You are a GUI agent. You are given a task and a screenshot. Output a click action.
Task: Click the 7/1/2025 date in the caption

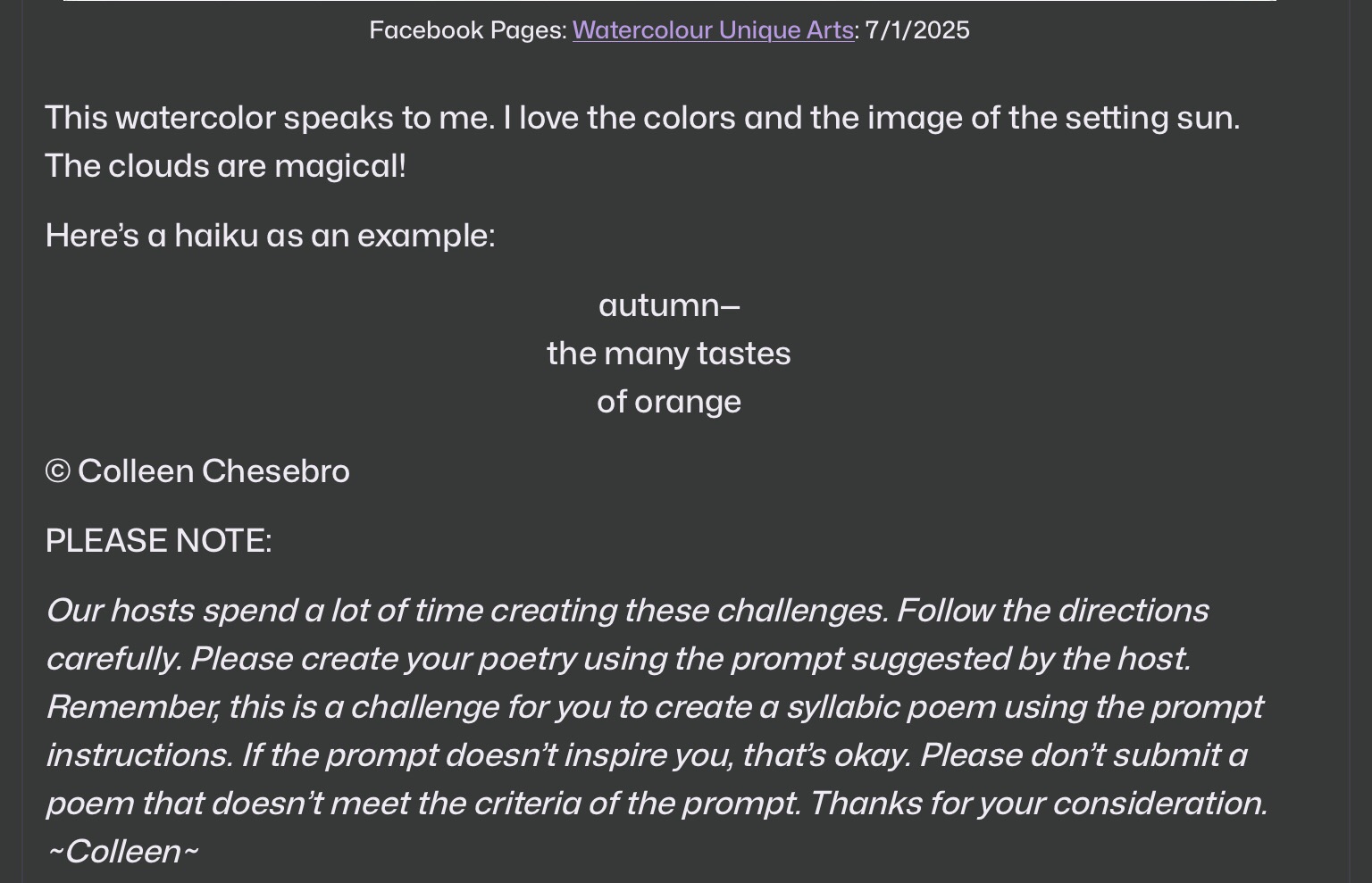point(917,30)
